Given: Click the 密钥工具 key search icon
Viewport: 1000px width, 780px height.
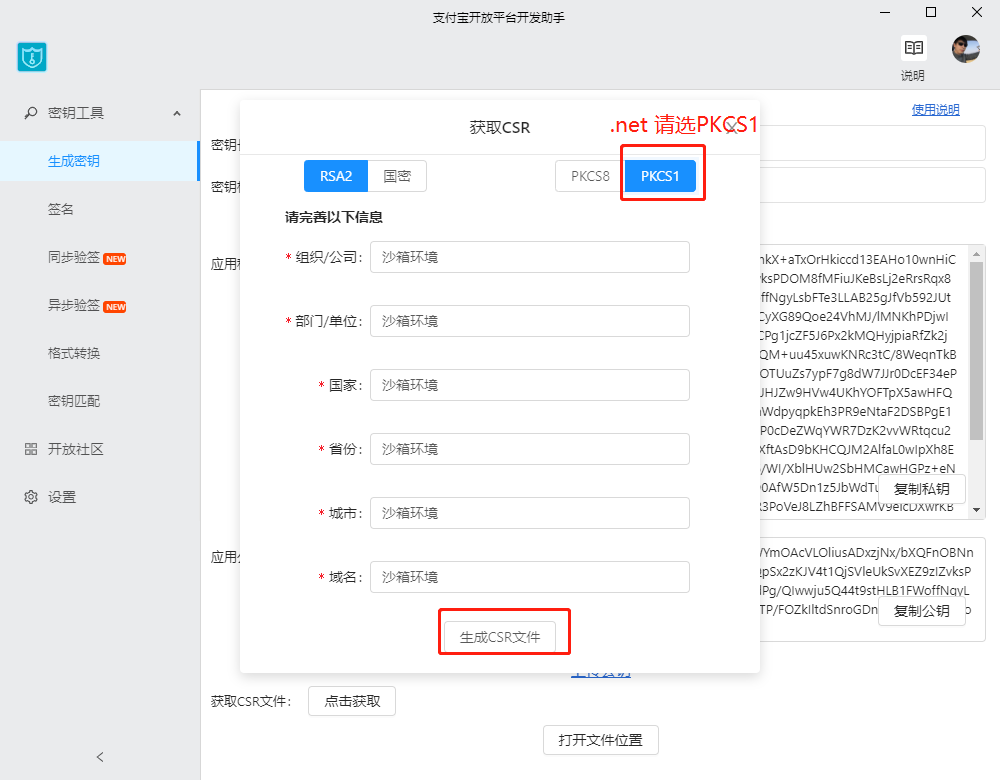Looking at the screenshot, I should pos(31,113).
